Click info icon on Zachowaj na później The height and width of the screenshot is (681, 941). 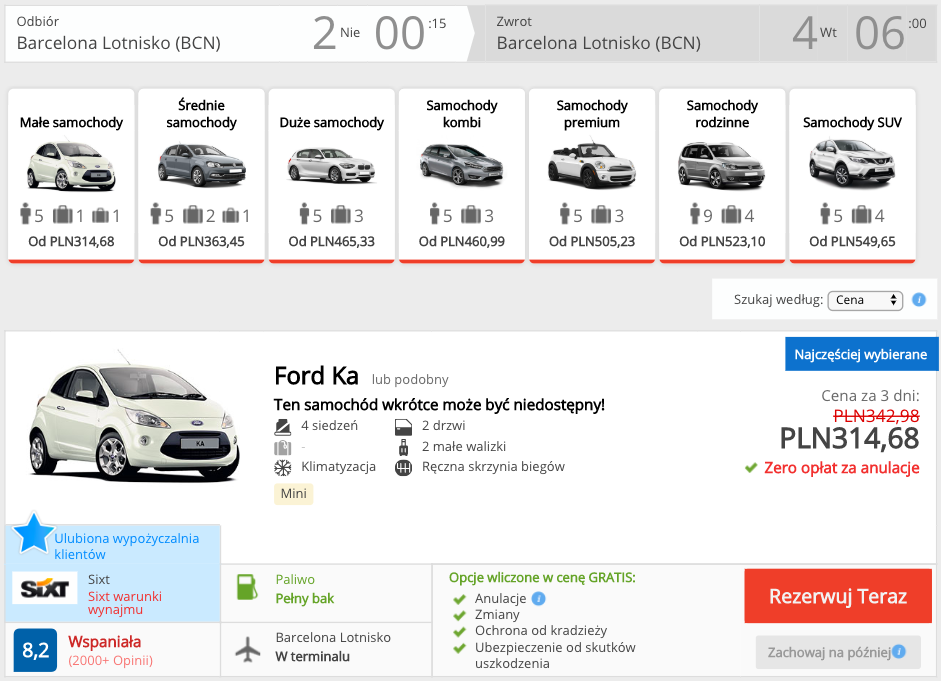[x=899, y=652]
